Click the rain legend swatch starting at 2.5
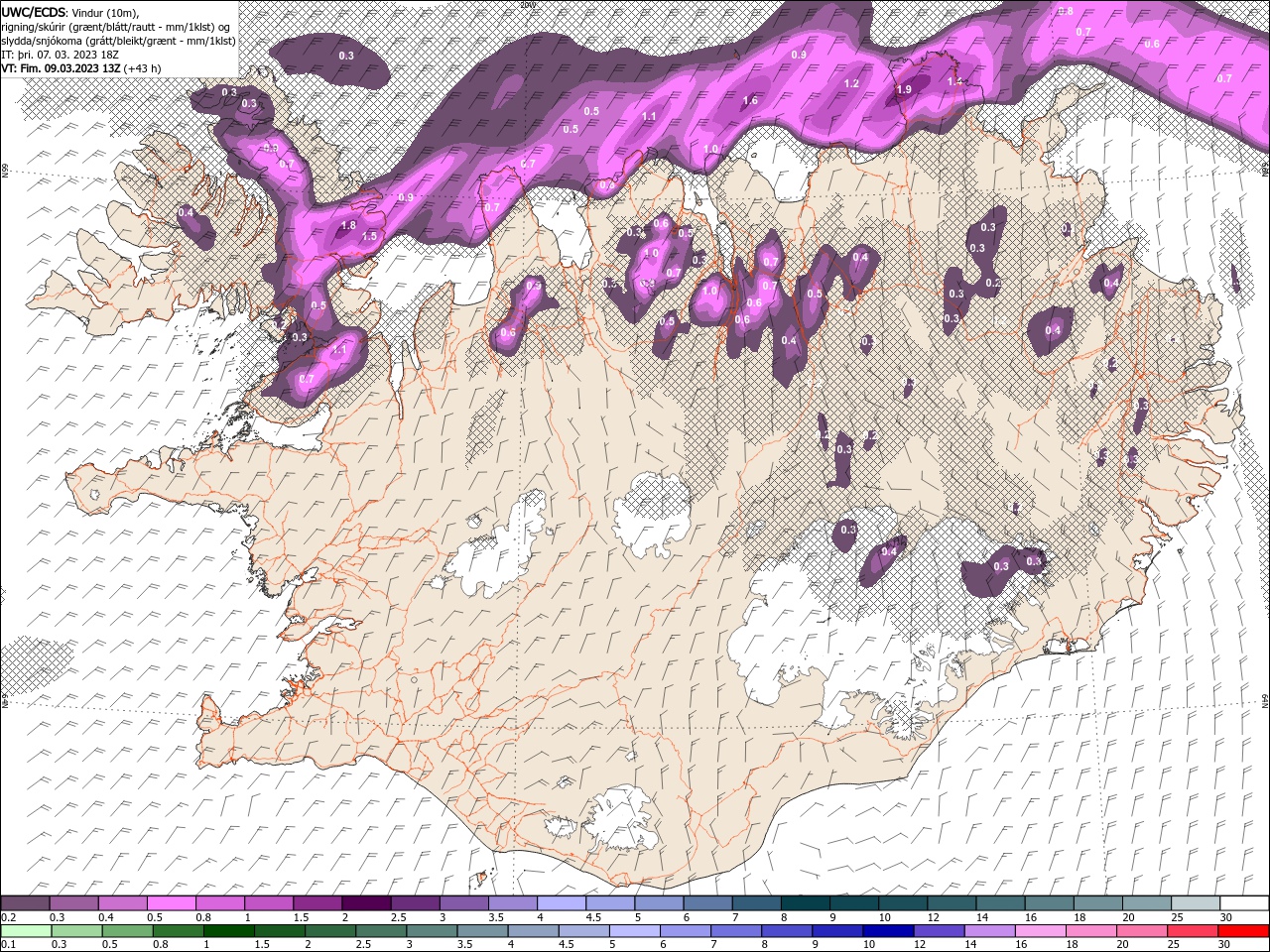Image resolution: width=1270 pixels, height=952 pixels. coord(381,931)
